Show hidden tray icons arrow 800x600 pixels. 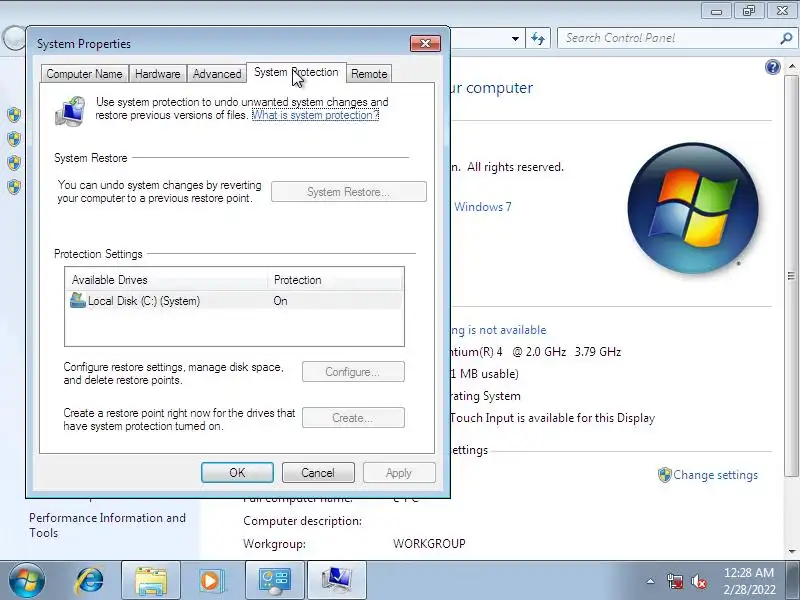coord(651,581)
